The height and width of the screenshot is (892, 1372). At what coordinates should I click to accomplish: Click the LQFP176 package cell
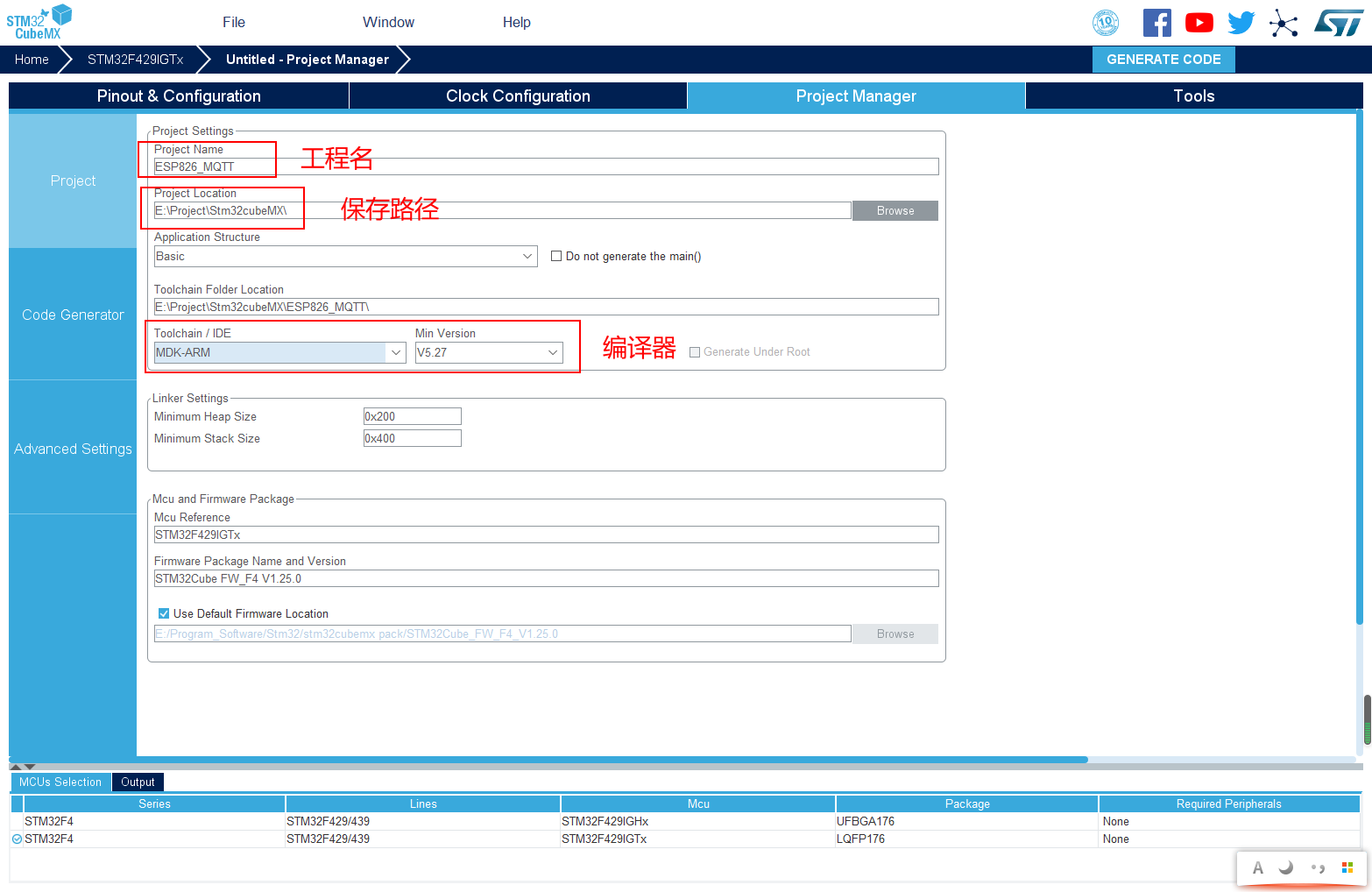[967, 839]
